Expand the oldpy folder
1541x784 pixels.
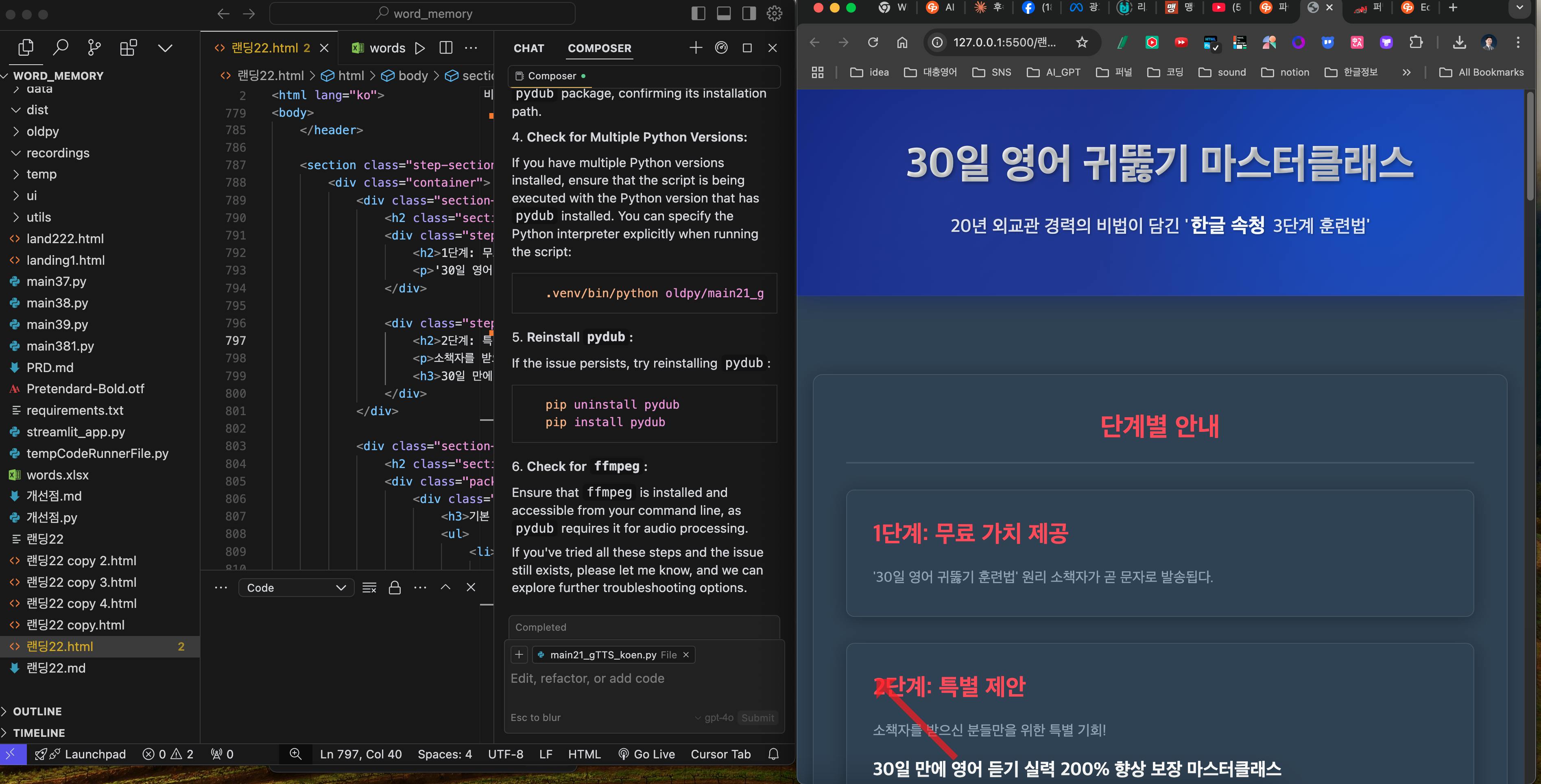42,131
